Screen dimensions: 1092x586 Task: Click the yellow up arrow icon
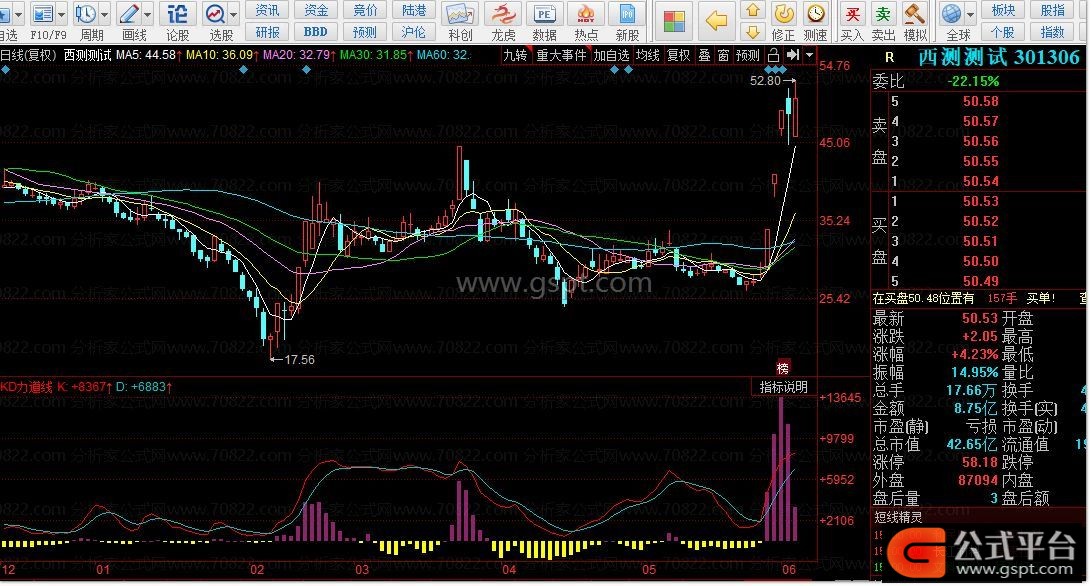click(752, 10)
